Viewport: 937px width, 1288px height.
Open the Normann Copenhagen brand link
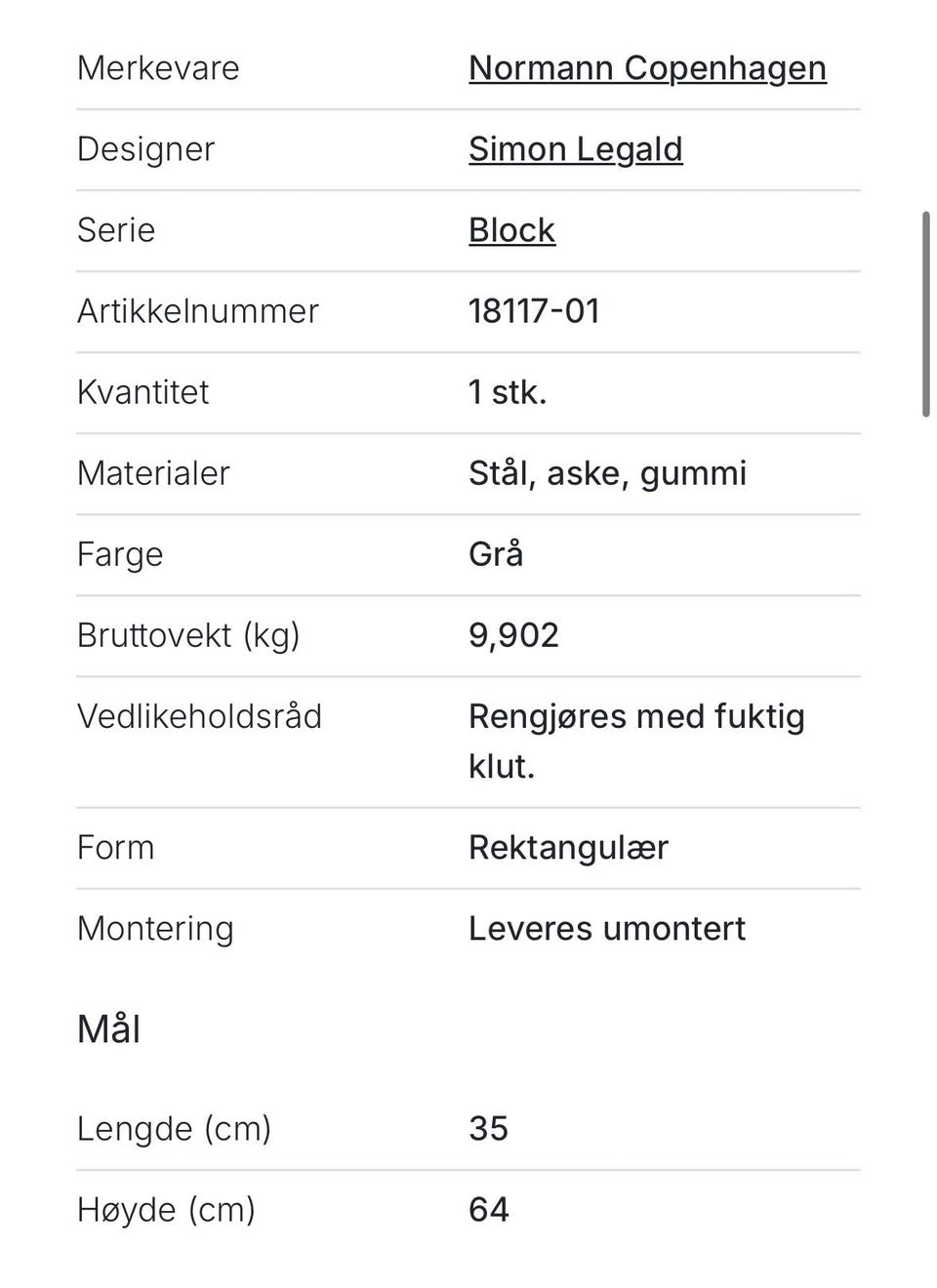pos(647,68)
